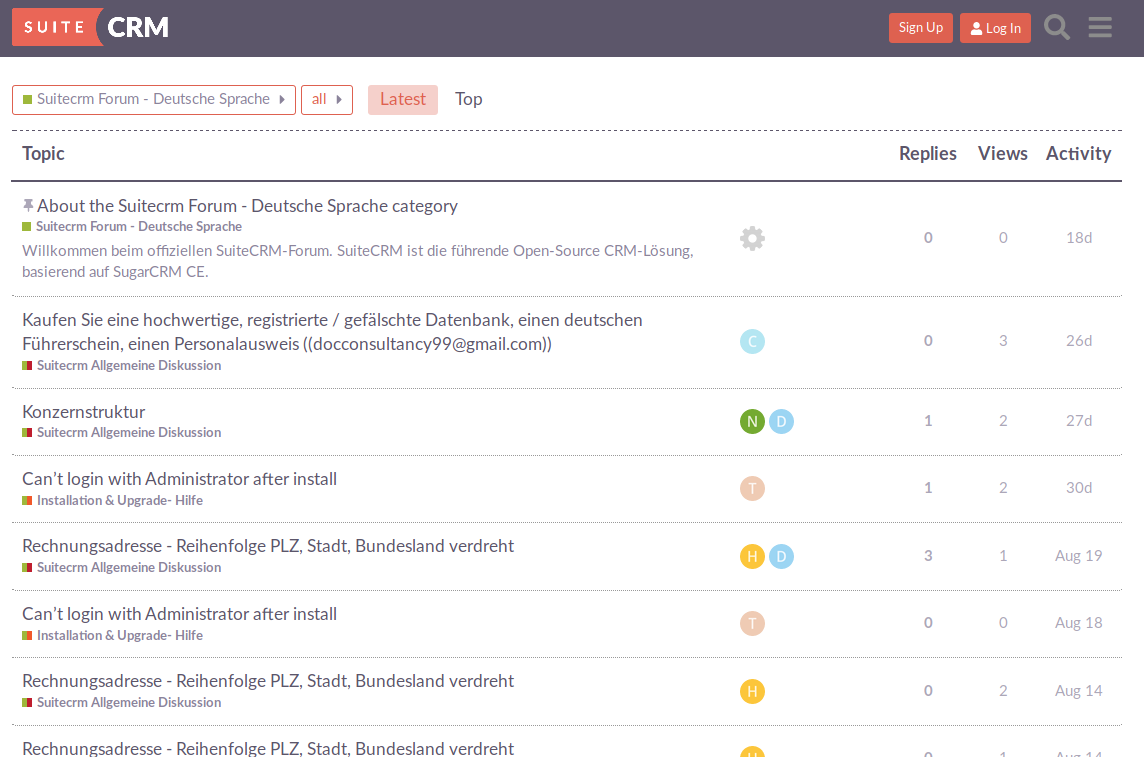Sort topics by the Activity column header
1144x757 pixels.
(1078, 153)
